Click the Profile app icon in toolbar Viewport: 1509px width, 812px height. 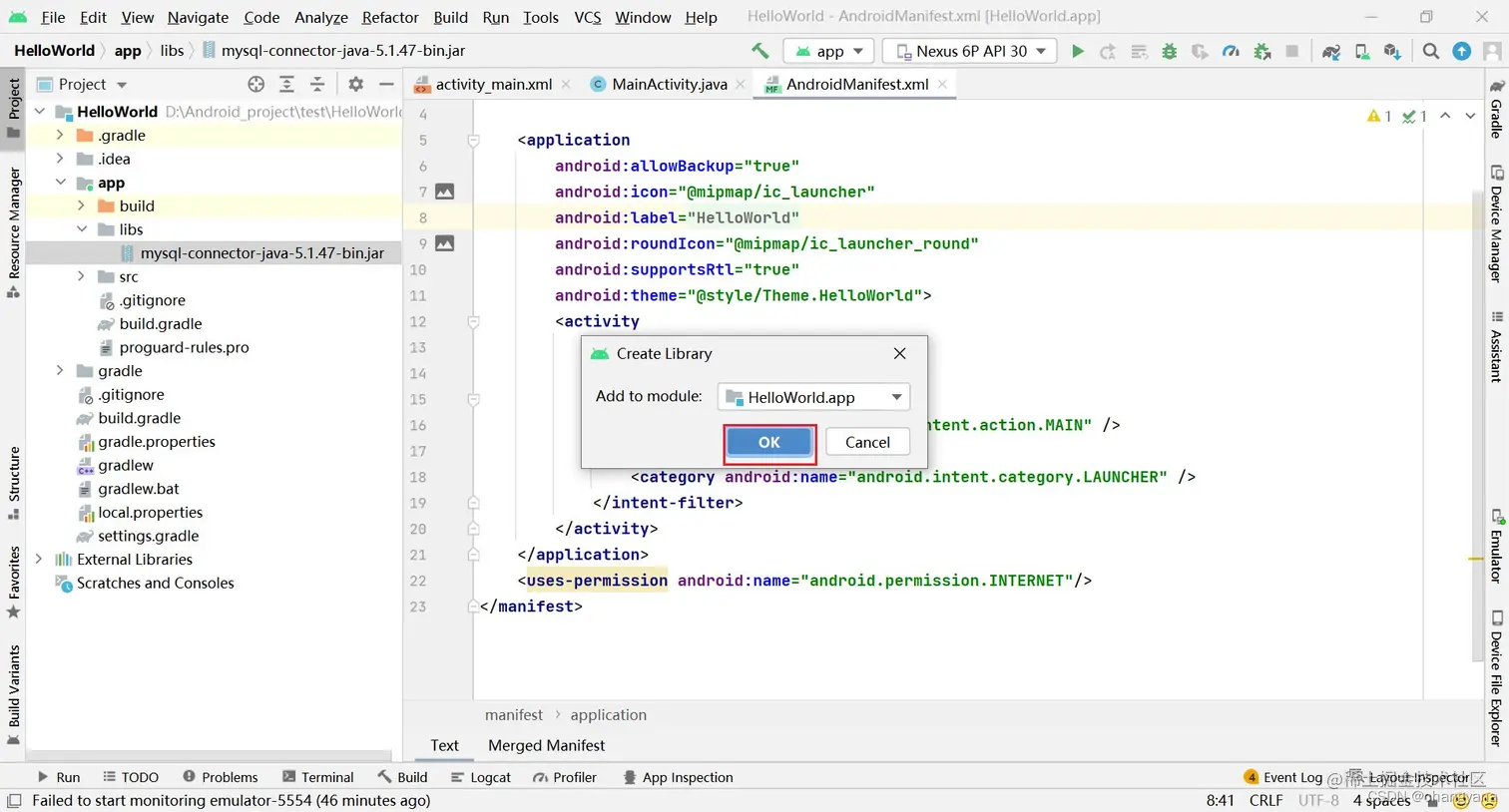pos(1231,51)
